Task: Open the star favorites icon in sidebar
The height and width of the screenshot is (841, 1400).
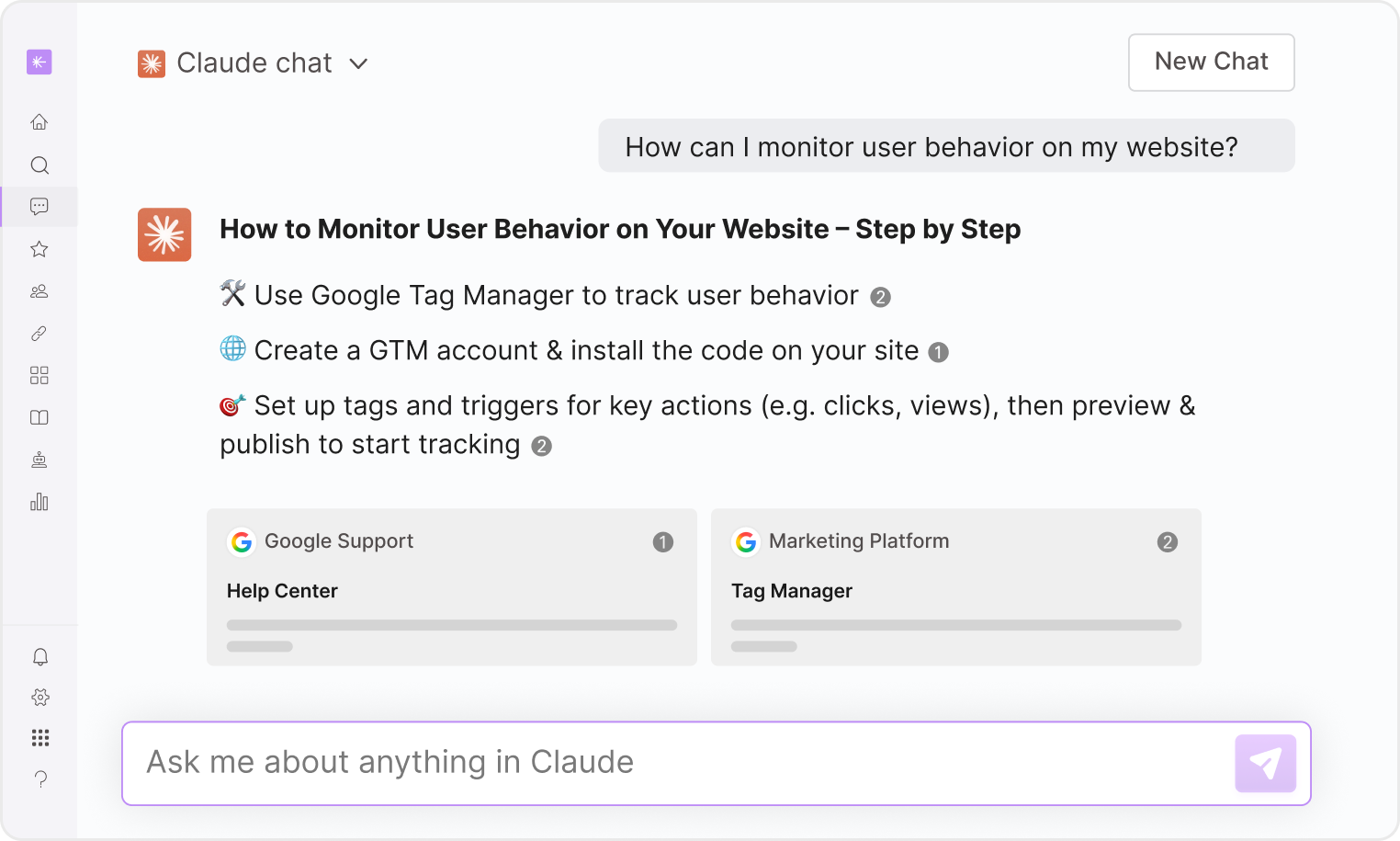Action: [39, 249]
